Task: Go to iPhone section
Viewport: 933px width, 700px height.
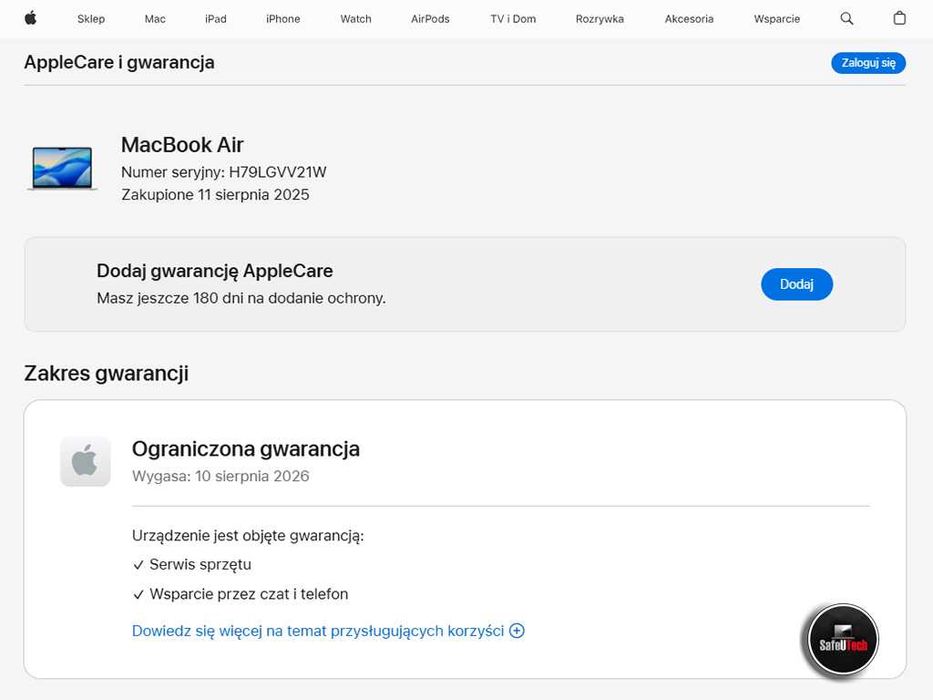Action: pyautogui.click(x=283, y=19)
